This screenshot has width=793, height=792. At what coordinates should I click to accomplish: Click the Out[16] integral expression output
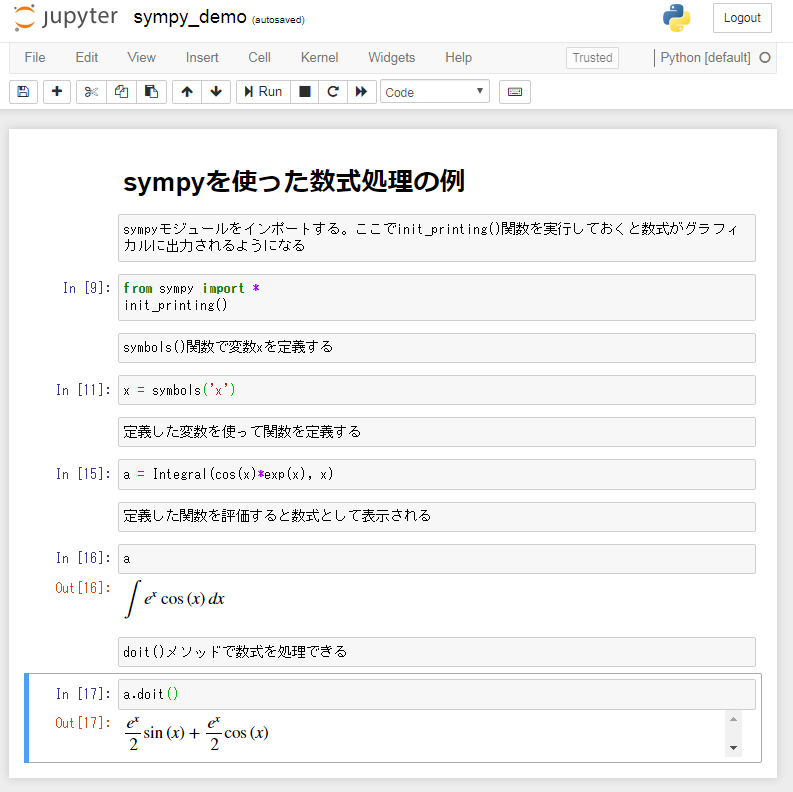click(x=174, y=599)
